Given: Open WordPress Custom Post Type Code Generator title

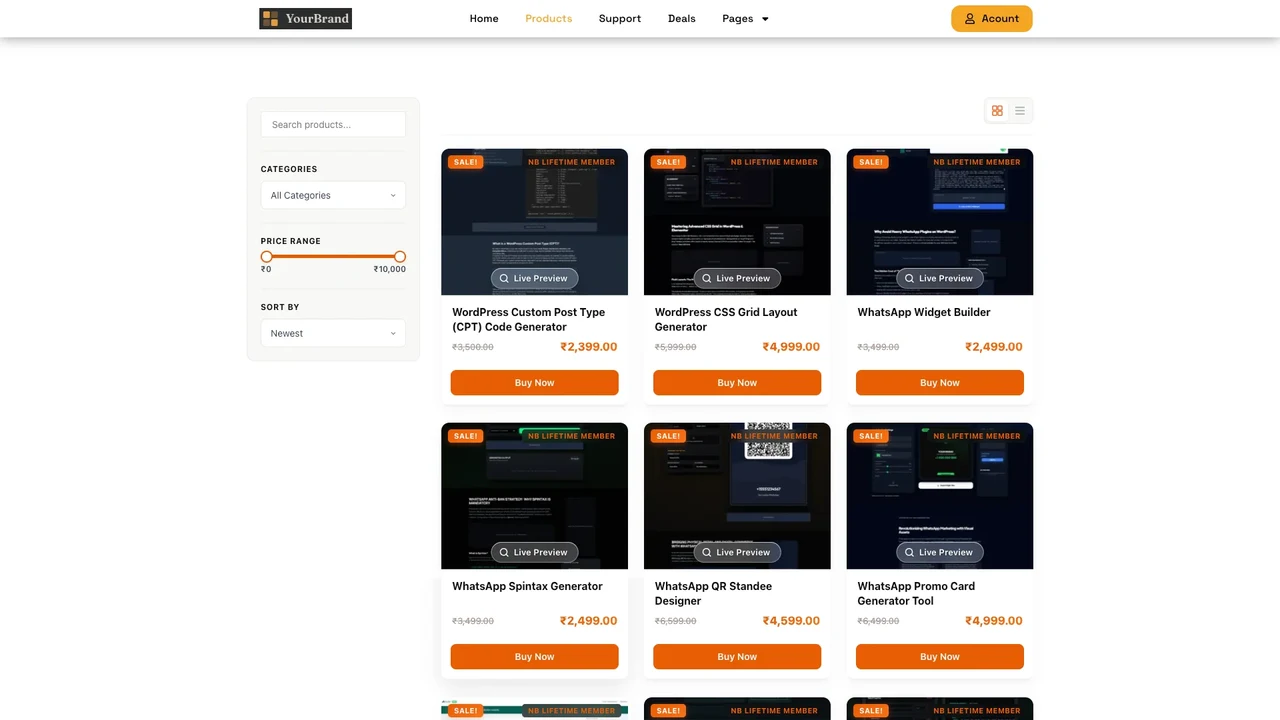Looking at the screenshot, I should [x=528, y=320].
